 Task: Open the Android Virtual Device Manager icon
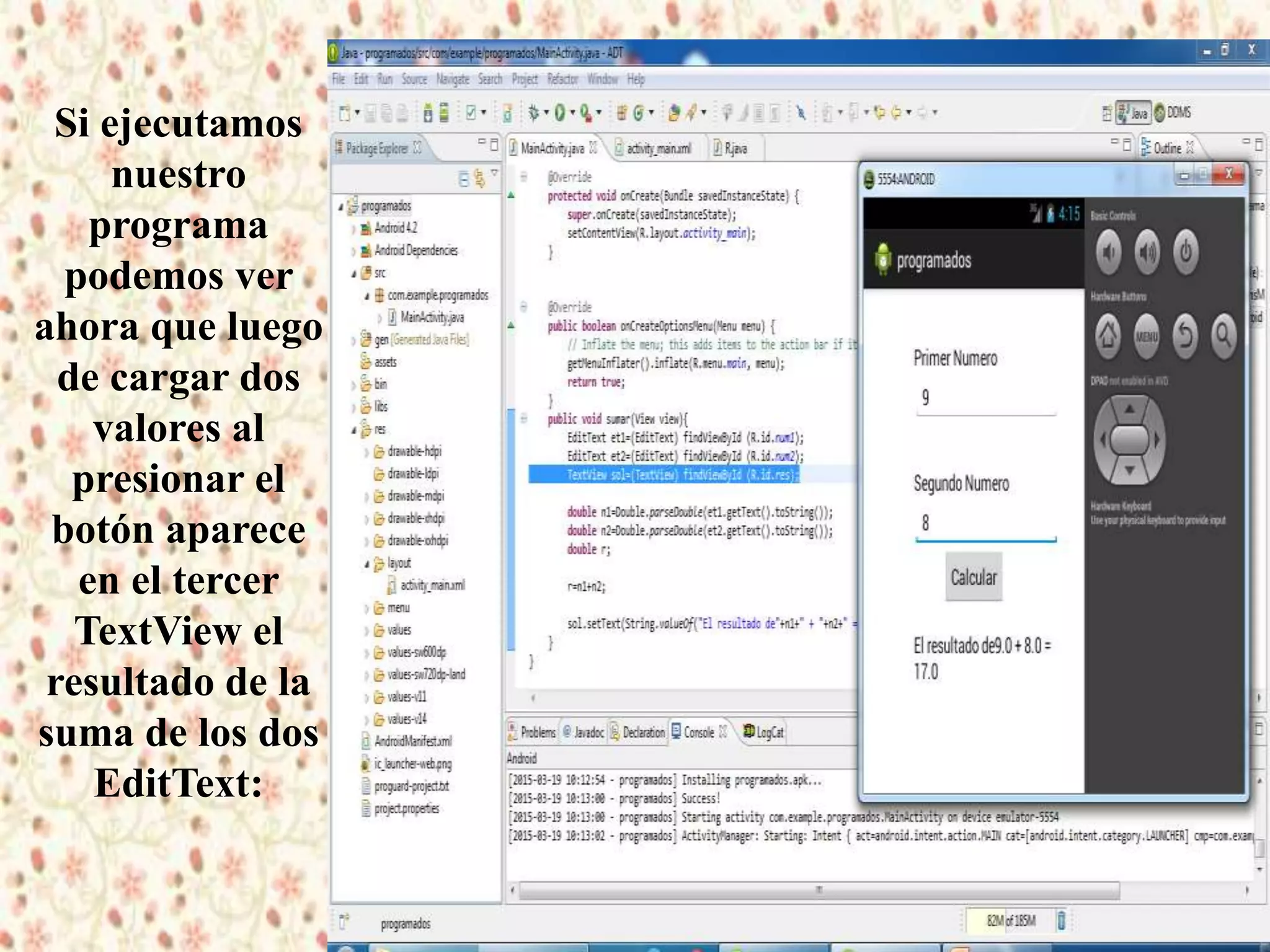coord(444,113)
